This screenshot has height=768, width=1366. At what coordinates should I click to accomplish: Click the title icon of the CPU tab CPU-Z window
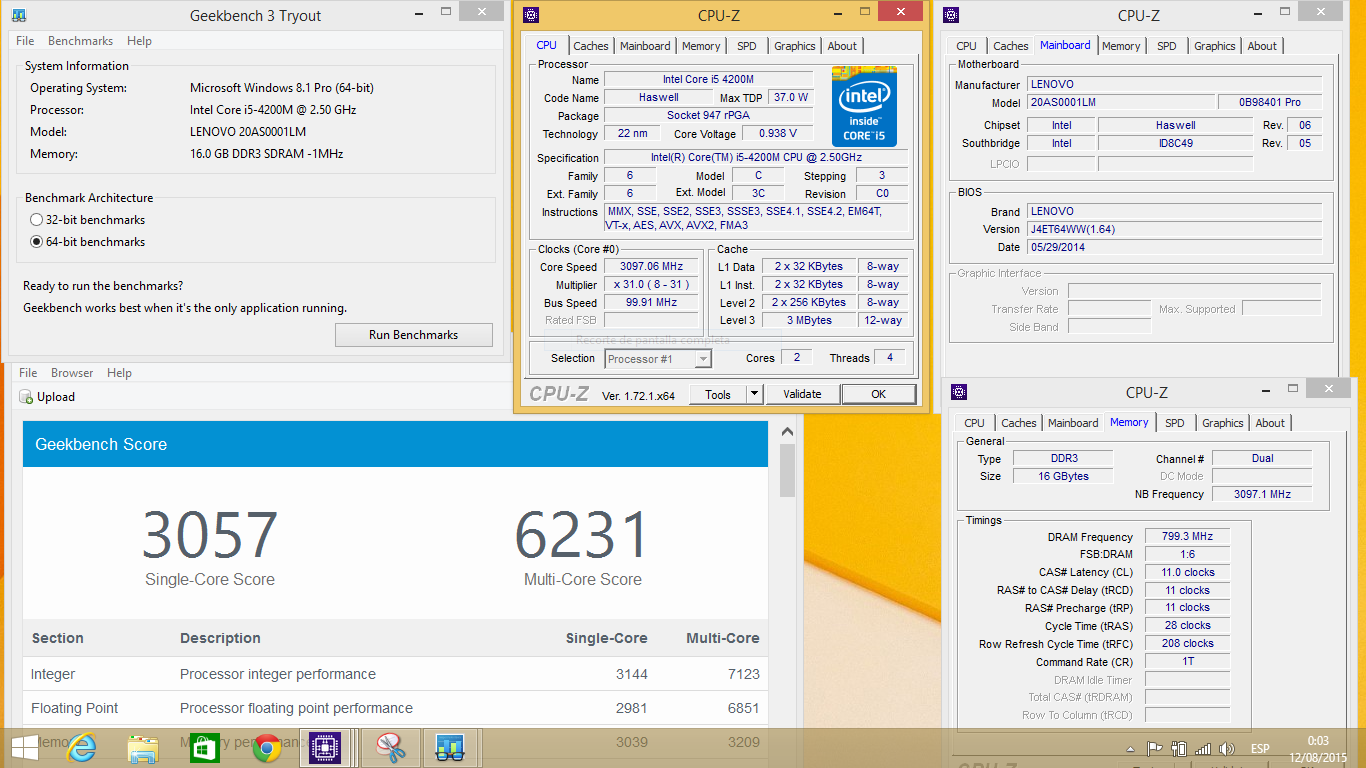[531, 15]
